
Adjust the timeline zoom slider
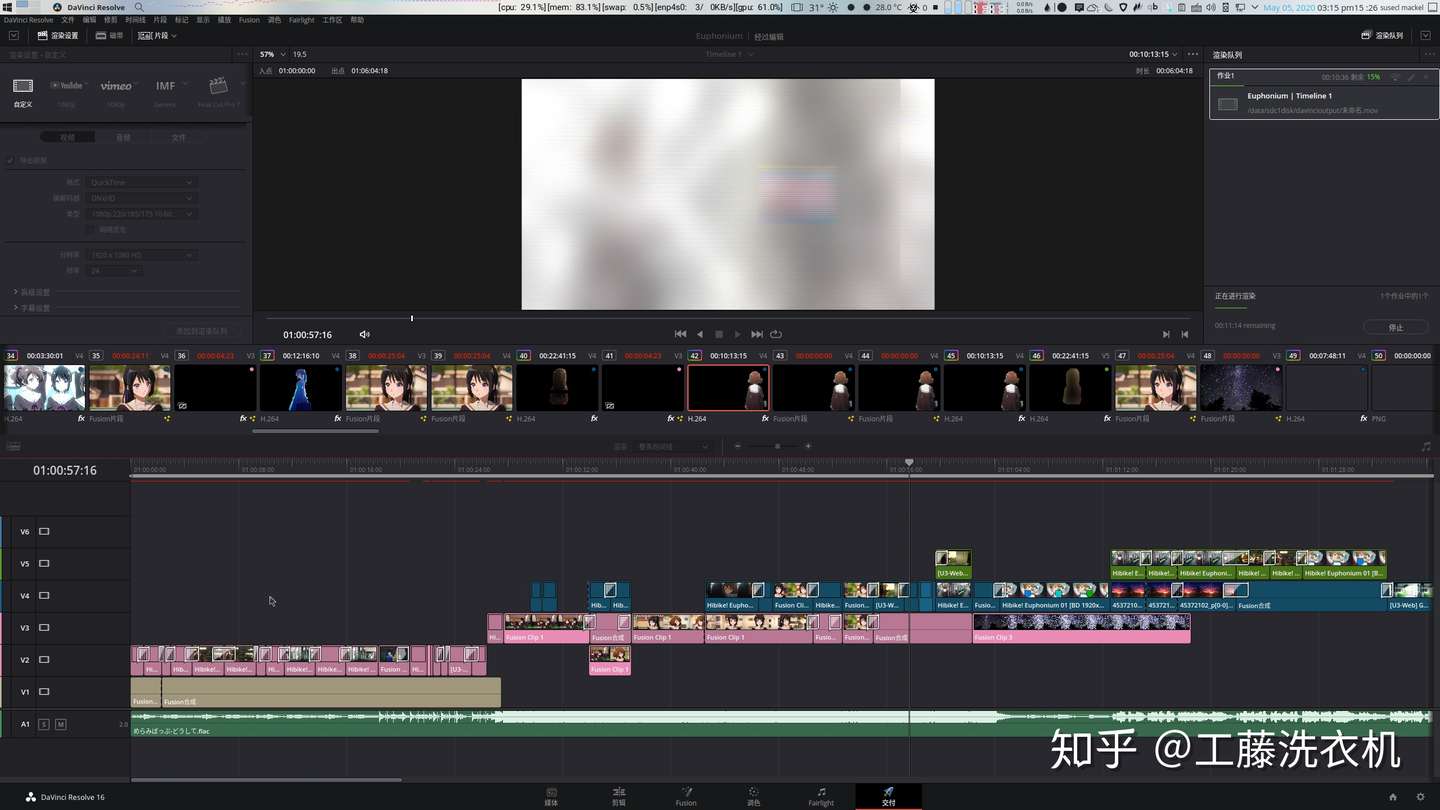point(777,446)
